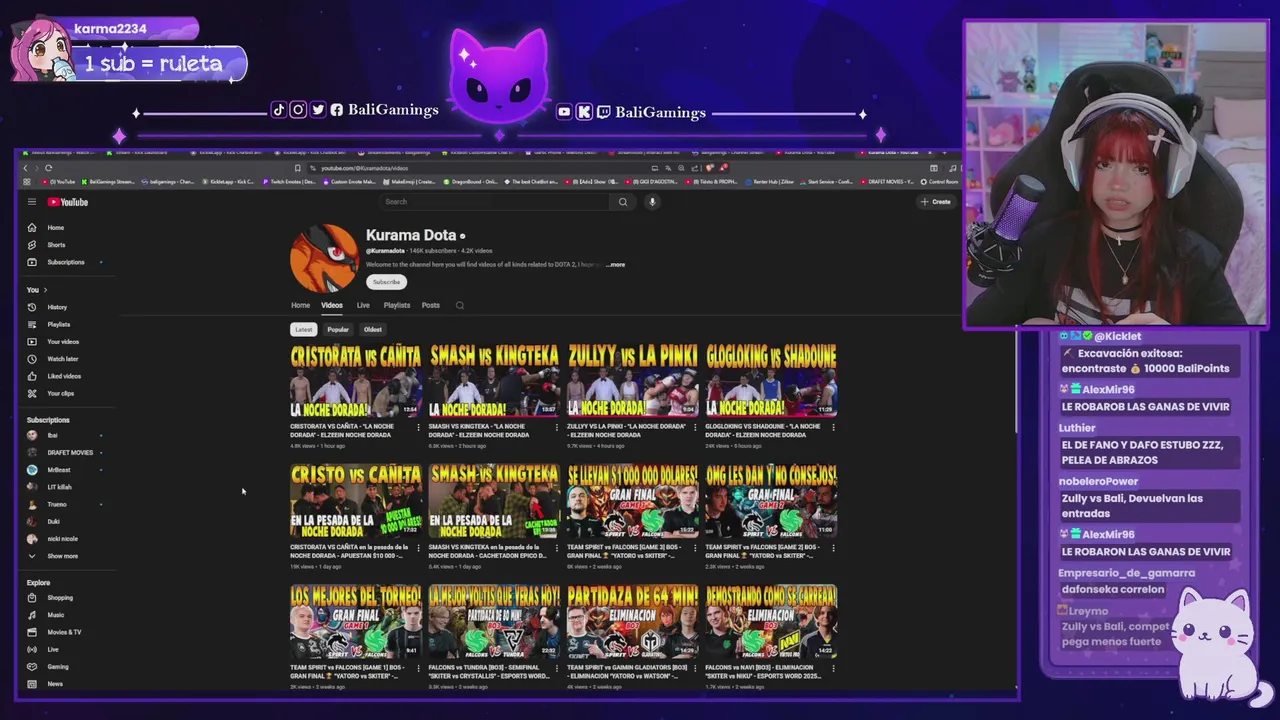Expand the You section chevron

coord(45,290)
